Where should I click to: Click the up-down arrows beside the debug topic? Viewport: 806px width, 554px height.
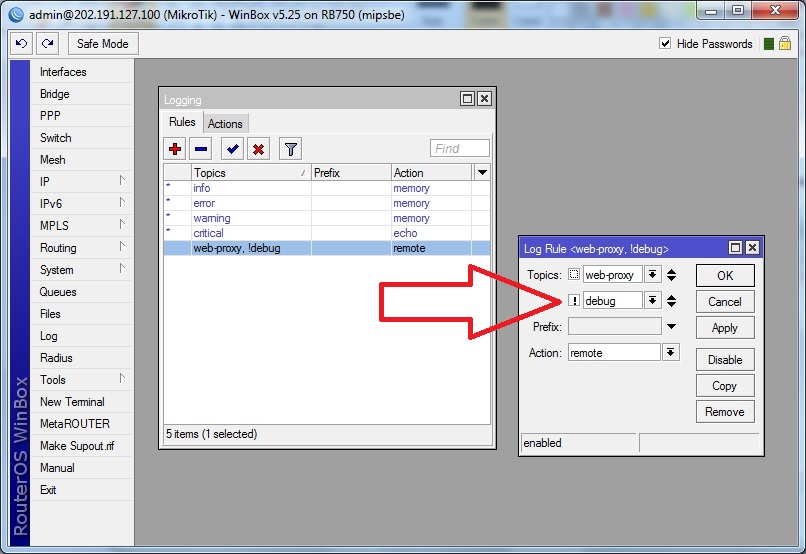pyautogui.click(x=671, y=301)
